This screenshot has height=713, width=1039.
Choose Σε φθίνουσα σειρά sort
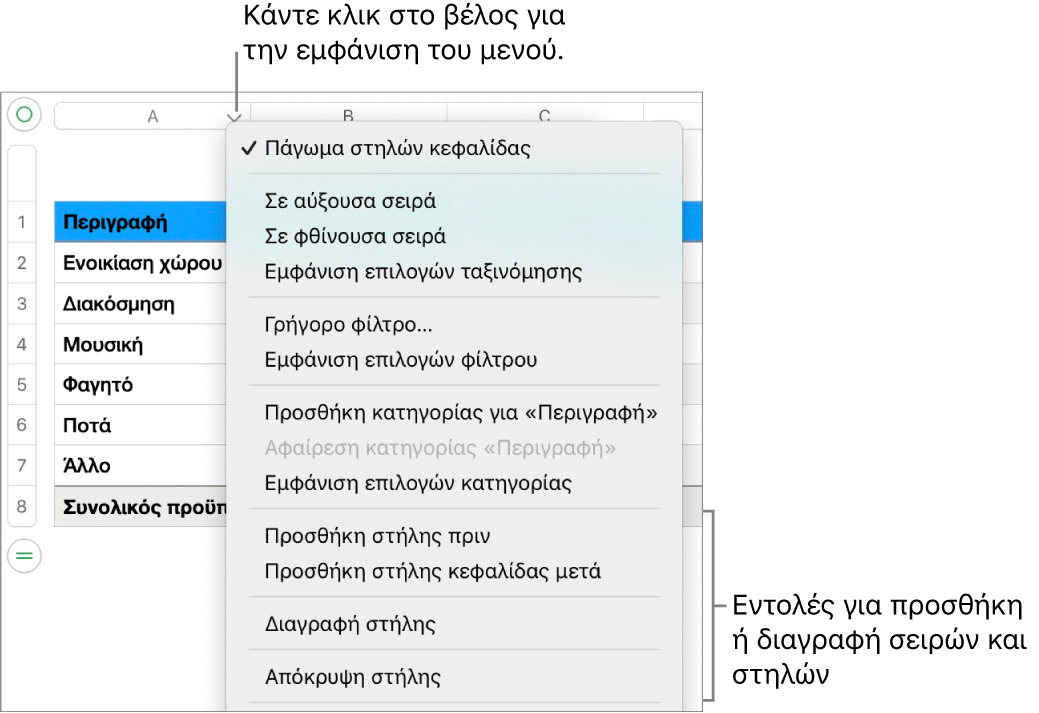coord(355,236)
